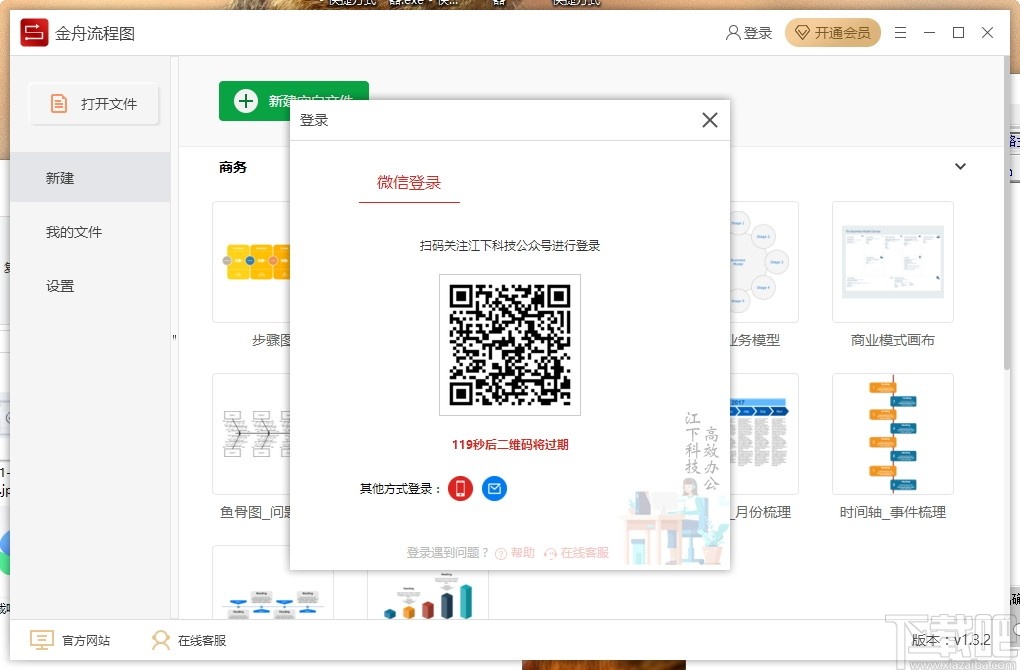Click the WeChat QR code

click(510, 345)
